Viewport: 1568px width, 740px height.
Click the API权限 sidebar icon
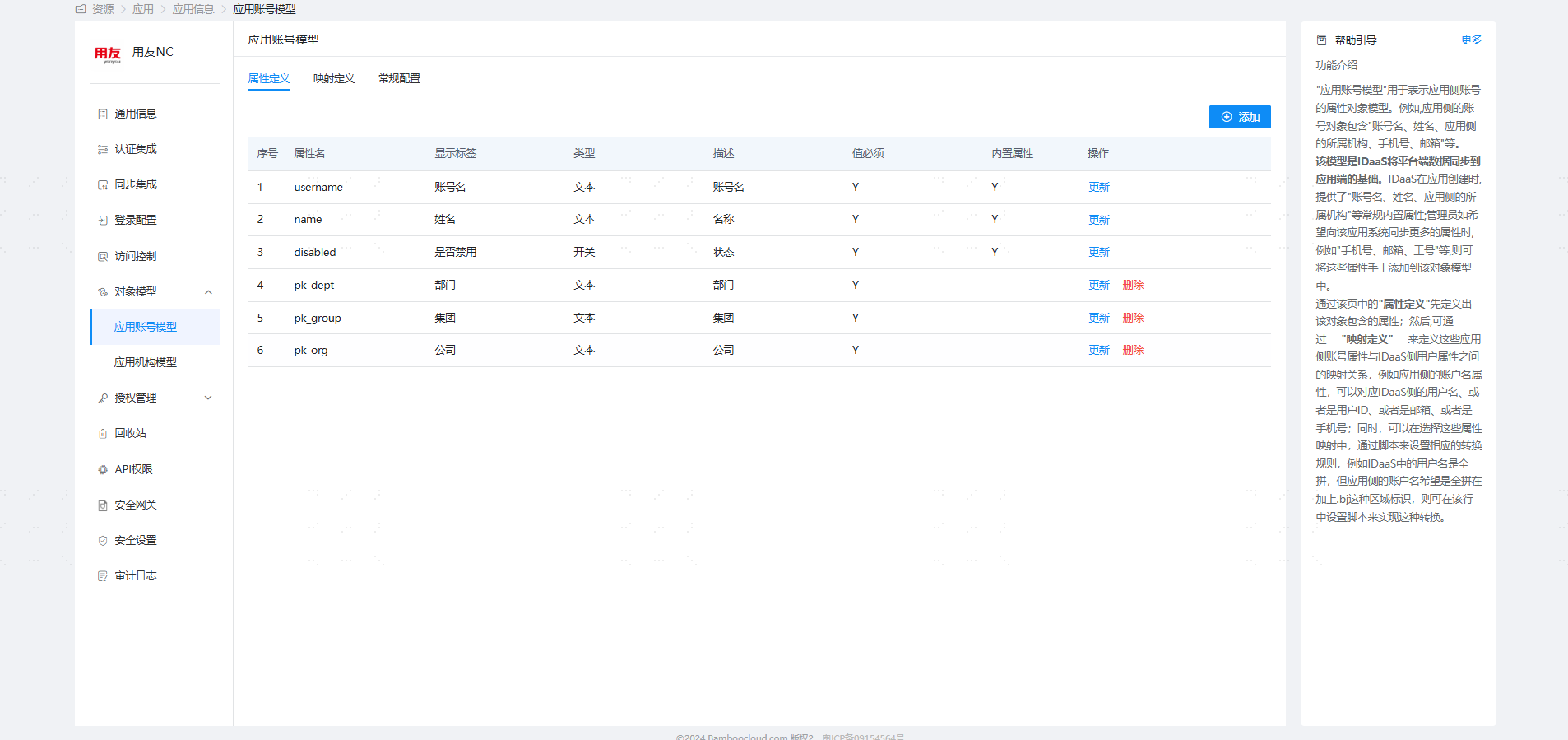103,470
